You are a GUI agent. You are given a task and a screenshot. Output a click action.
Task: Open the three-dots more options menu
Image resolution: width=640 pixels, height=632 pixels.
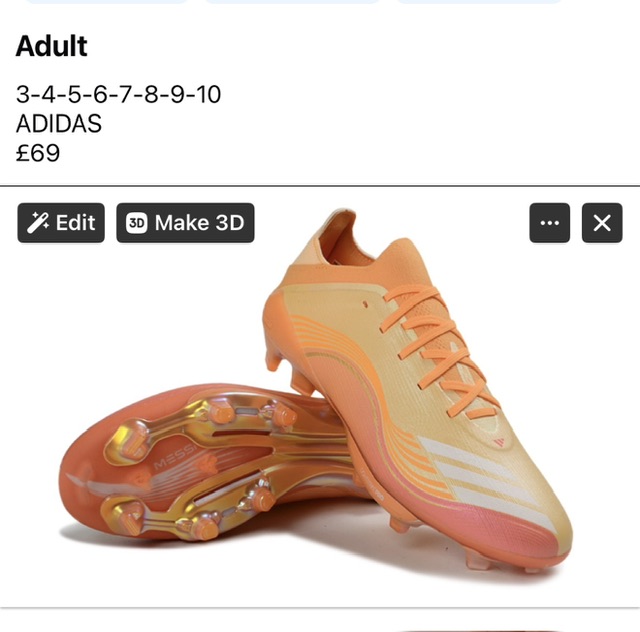[549, 223]
